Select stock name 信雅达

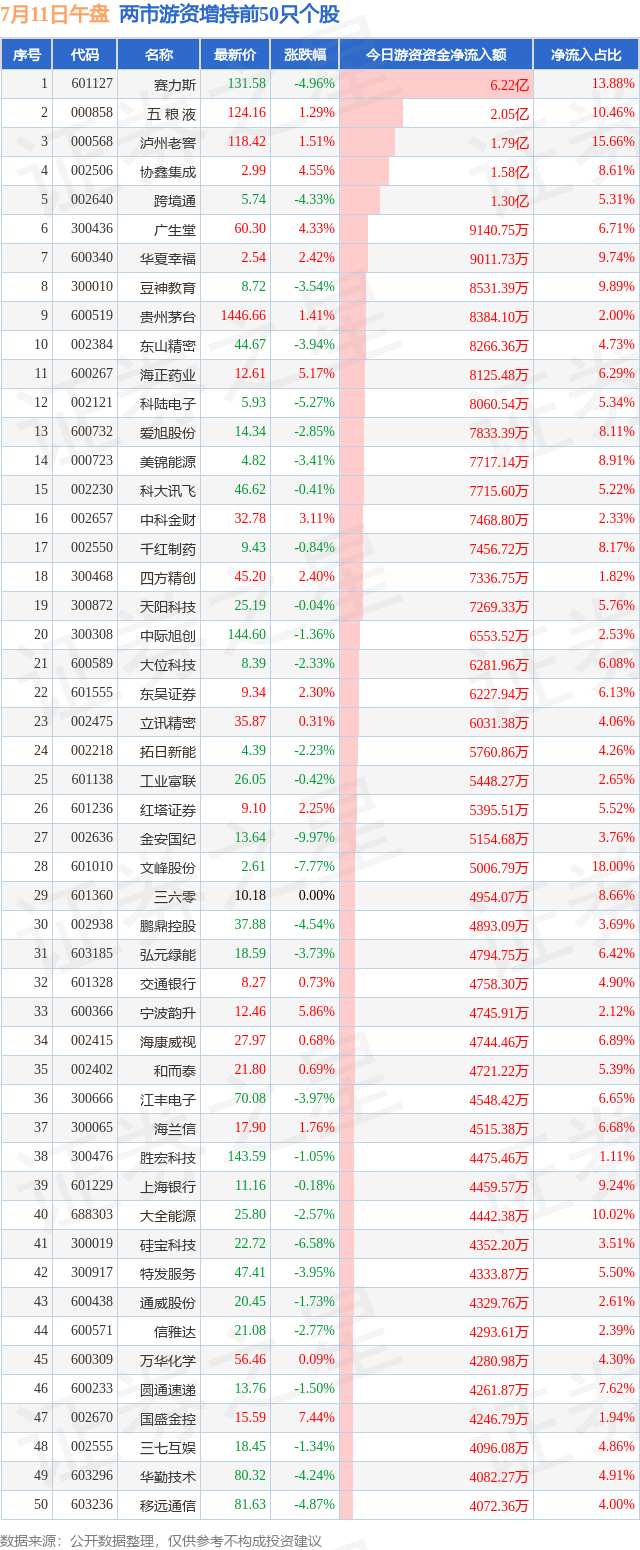[175, 1332]
